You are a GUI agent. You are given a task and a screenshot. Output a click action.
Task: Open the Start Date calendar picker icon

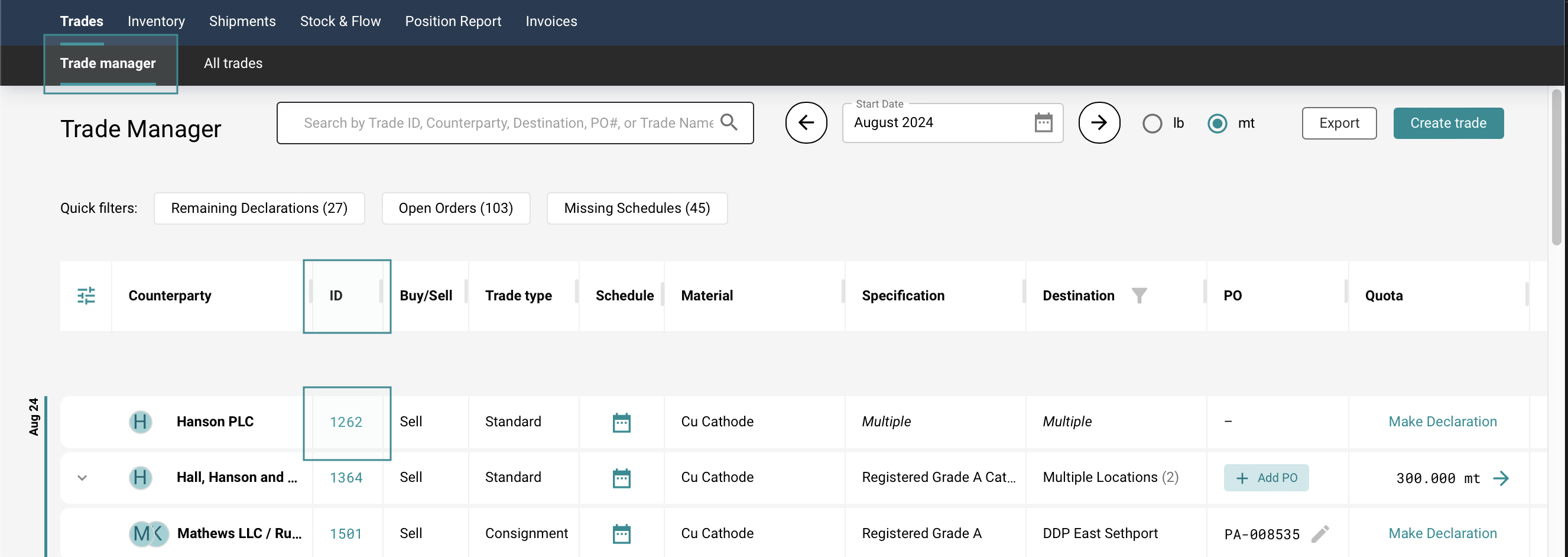1043,123
